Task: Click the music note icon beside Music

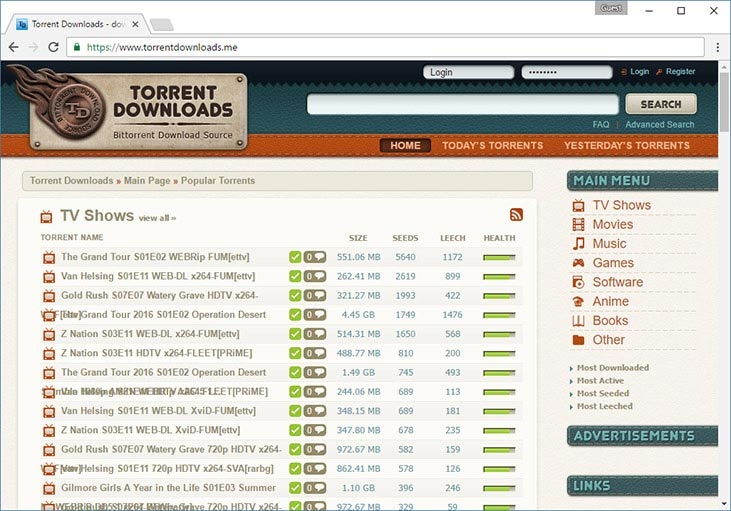Action: tap(579, 243)
